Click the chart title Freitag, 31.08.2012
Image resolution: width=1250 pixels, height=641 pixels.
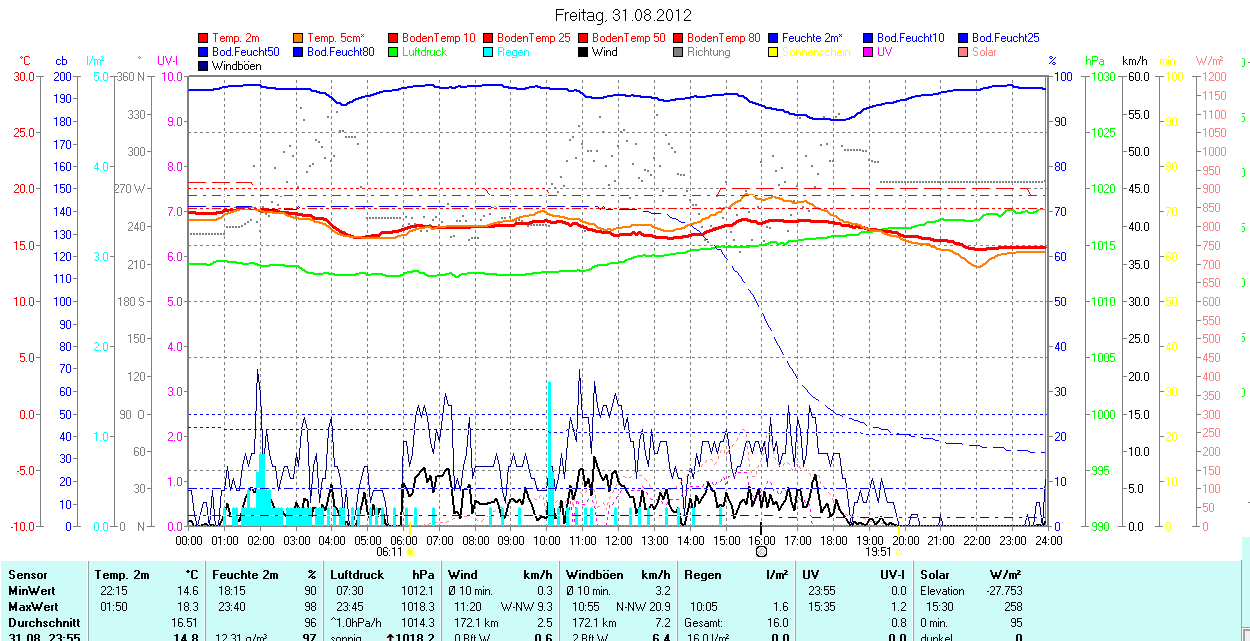pos(623,15)
